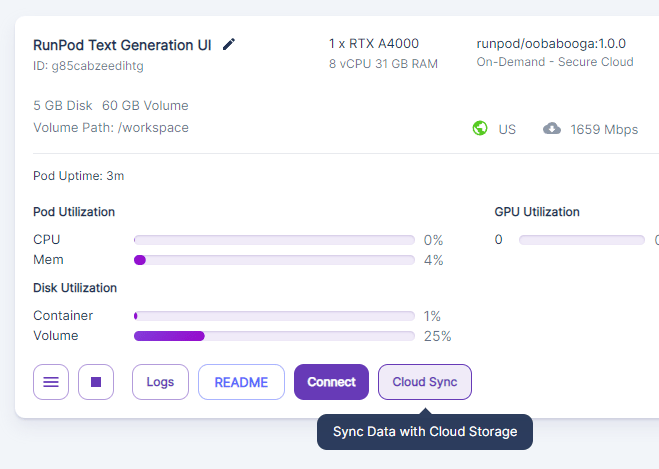This screenshot has width=659, height=469.
Task: Click the pencil edit icon beside pod name
Action: (x=229, y=44)
